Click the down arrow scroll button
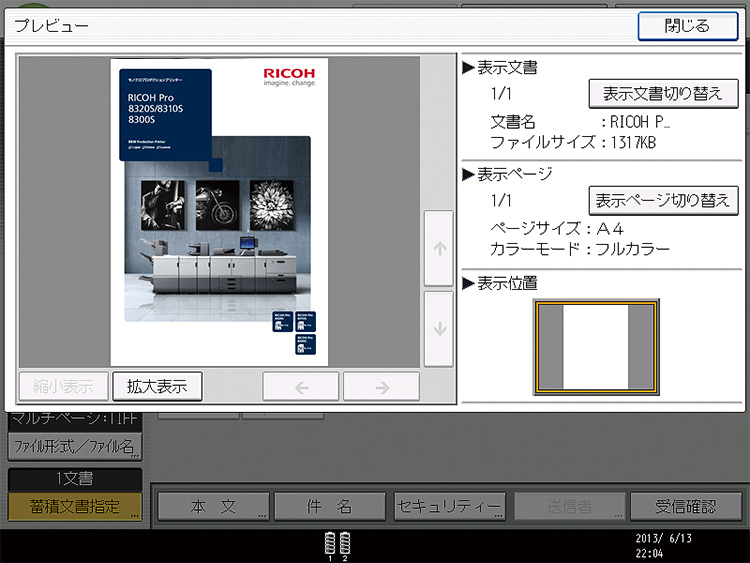Image resolution: width=750 pixels, height=563 pixels. [x=438, y=328]
